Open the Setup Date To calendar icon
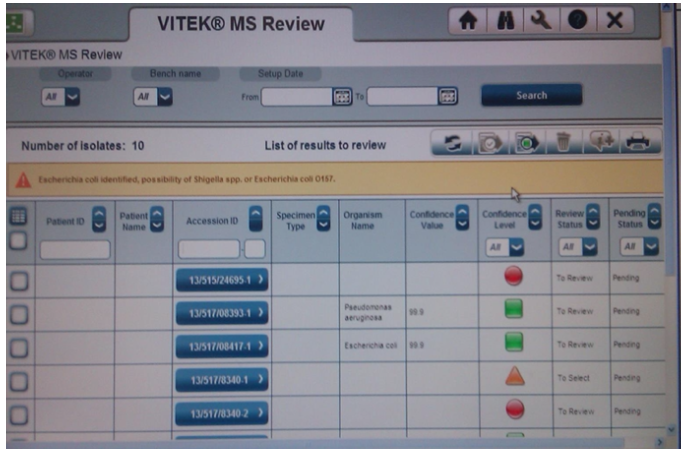The image size is (684, 449). [448, 96]
